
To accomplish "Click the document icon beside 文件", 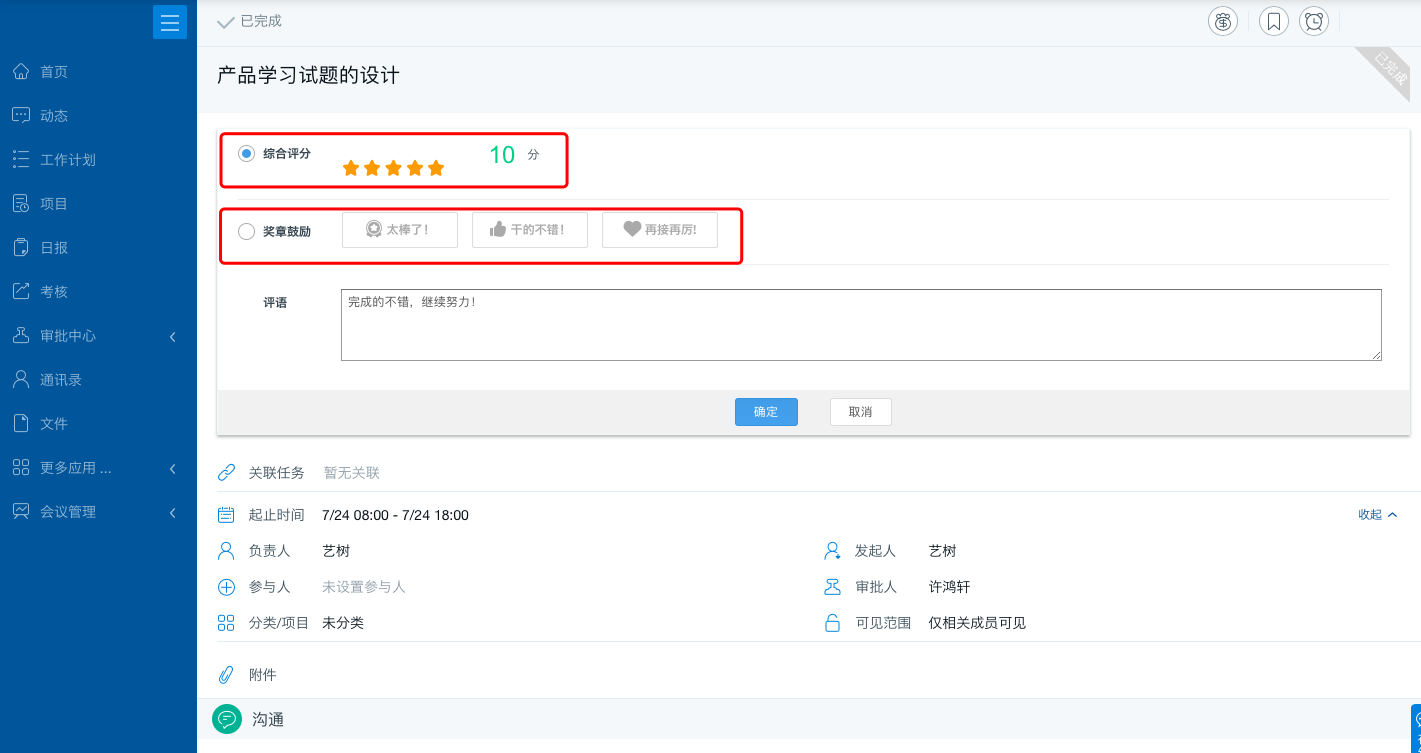I will [x=21, y=423].
